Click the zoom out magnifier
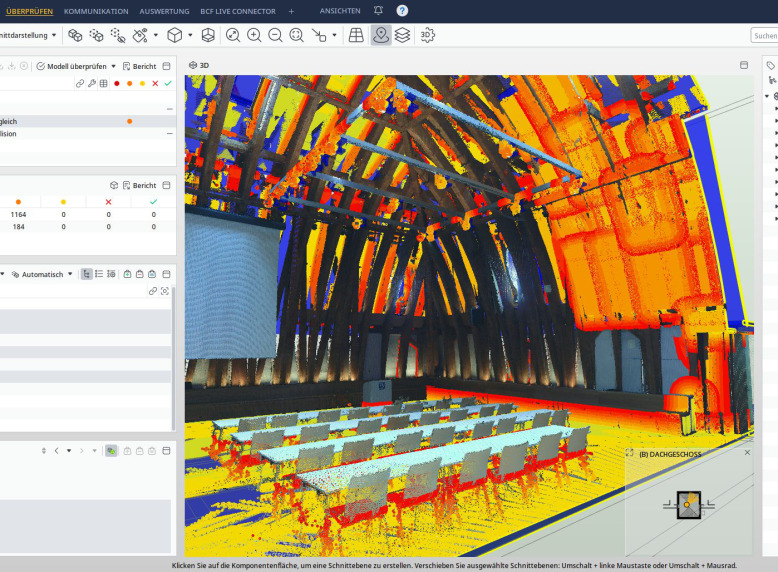Image resolution: width=778 pixels, height=572 pixels. point(275,35)
